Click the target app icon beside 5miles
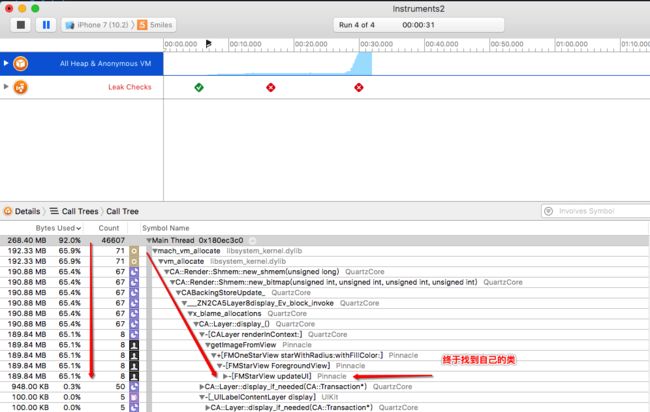 point(142,25)
